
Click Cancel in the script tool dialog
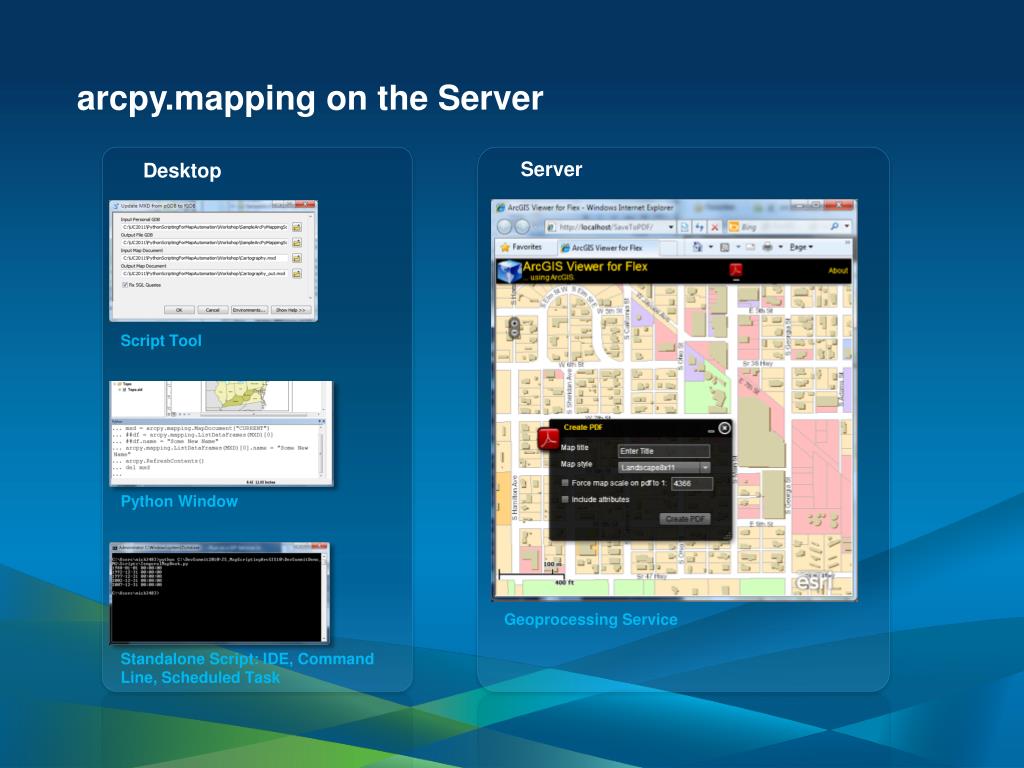213,310
